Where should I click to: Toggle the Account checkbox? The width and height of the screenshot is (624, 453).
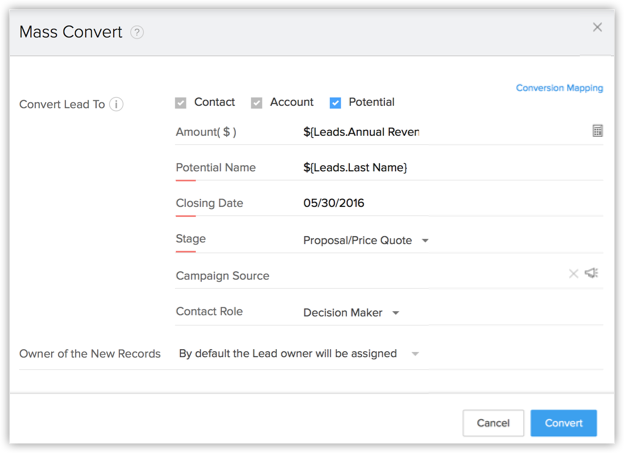(x=257, y=102)
